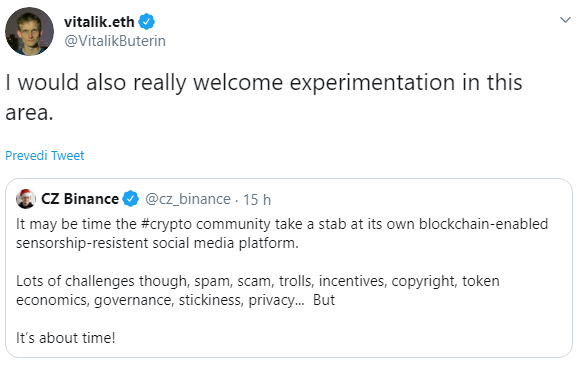Open the @VitalikButerin handle link
This screenshot has width=582, height=373.
click(x=115, y=41)
